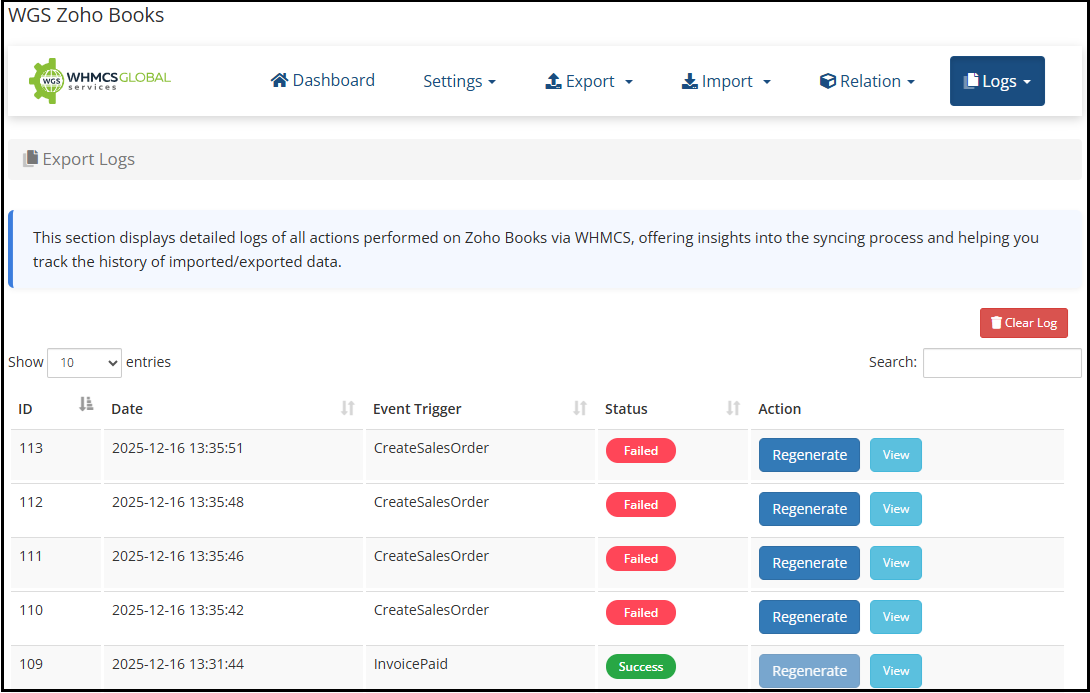Viewport: 1090px width, 693px height.
Task: Focus the Search input field
Action: click(1001, 363)
